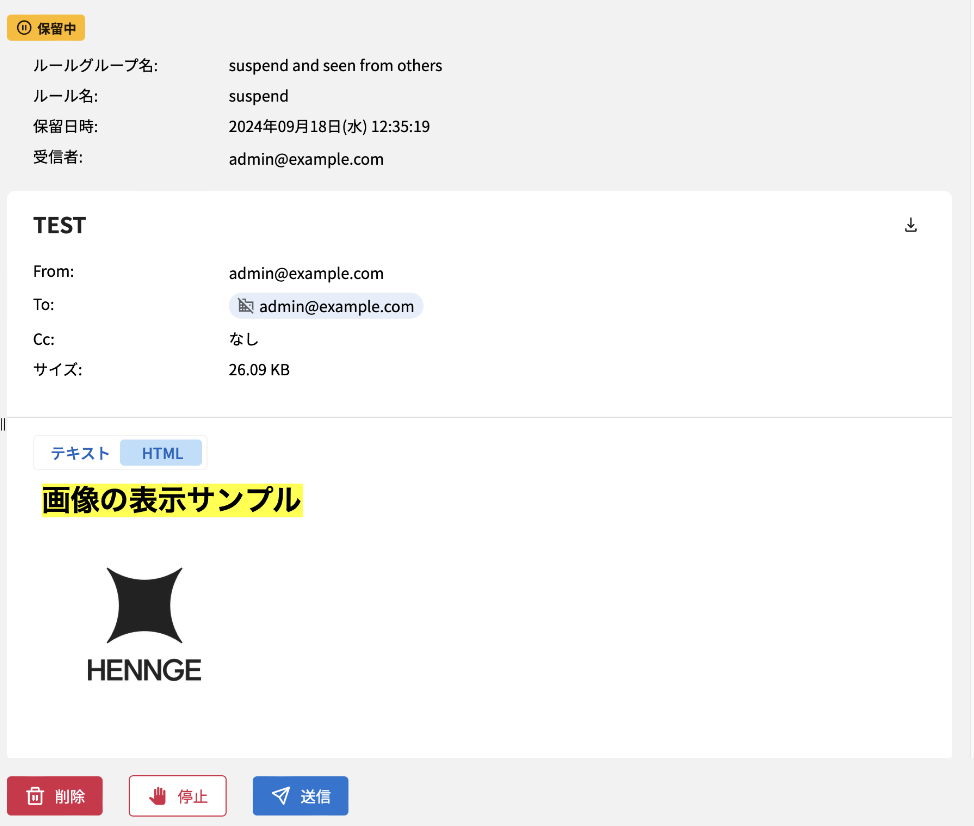The height and width of the screenshot is (826, 974).
Task: Download the TEST email via download icon
Action: click(911, 225)
